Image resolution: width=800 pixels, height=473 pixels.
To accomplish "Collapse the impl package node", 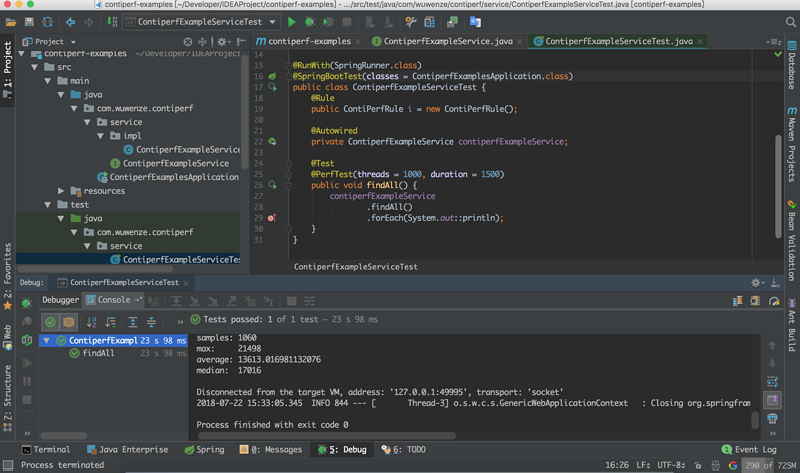I will [101, 136].
